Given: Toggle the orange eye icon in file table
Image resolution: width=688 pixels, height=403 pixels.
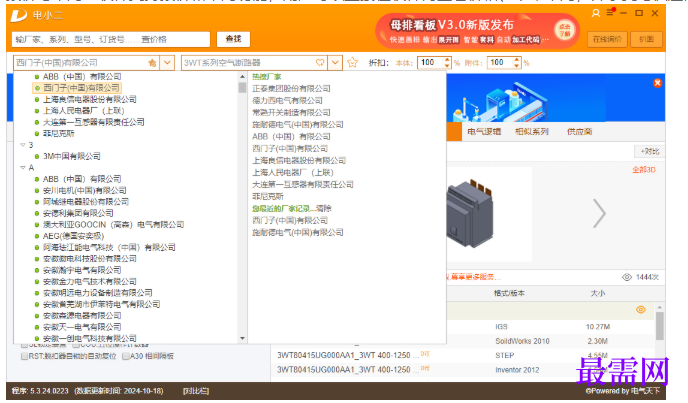Looking at the screenshot, I should coord(641,309).
